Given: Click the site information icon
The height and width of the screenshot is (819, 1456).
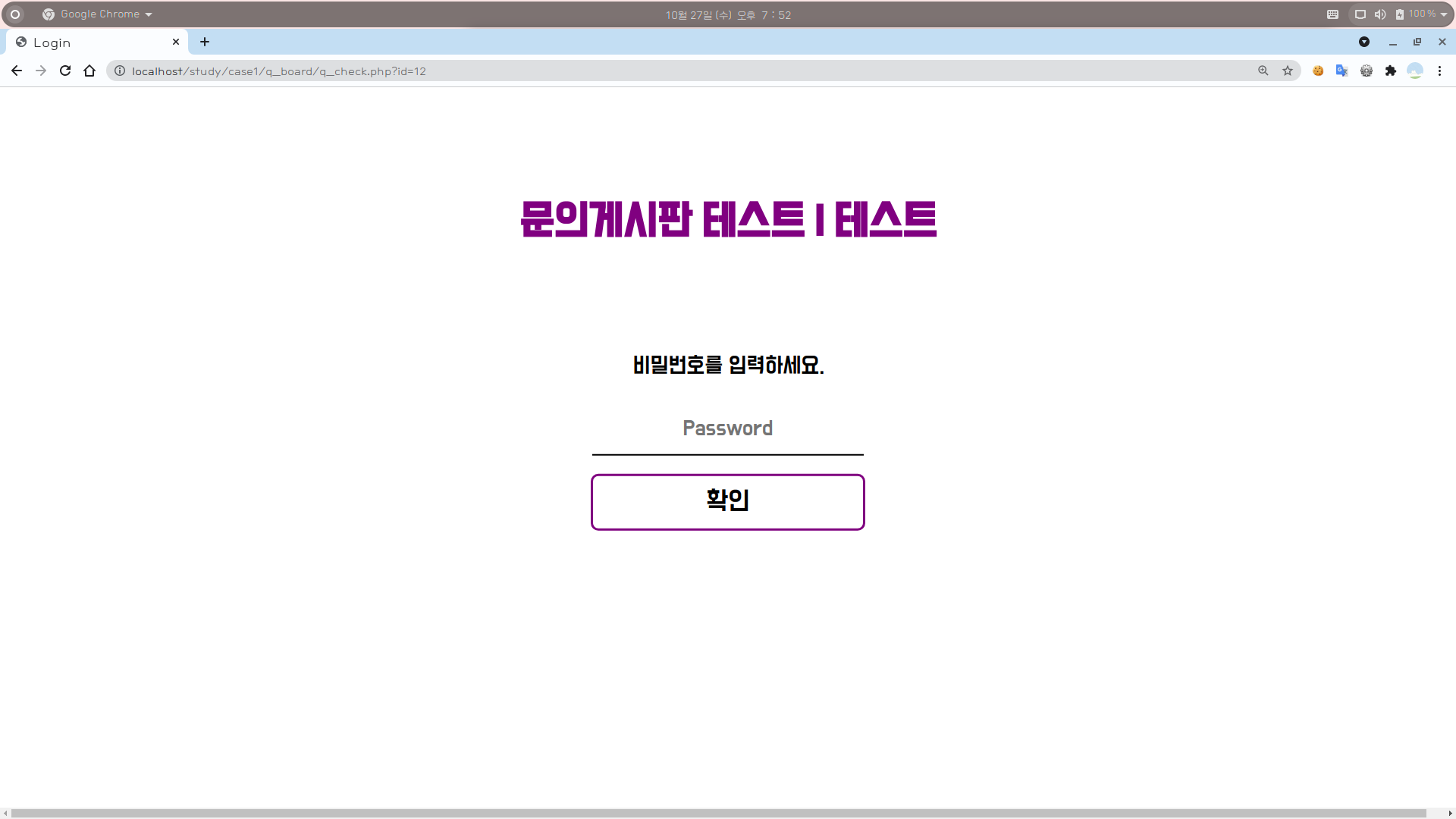Looking at the screenshot, I should [120, 71].
